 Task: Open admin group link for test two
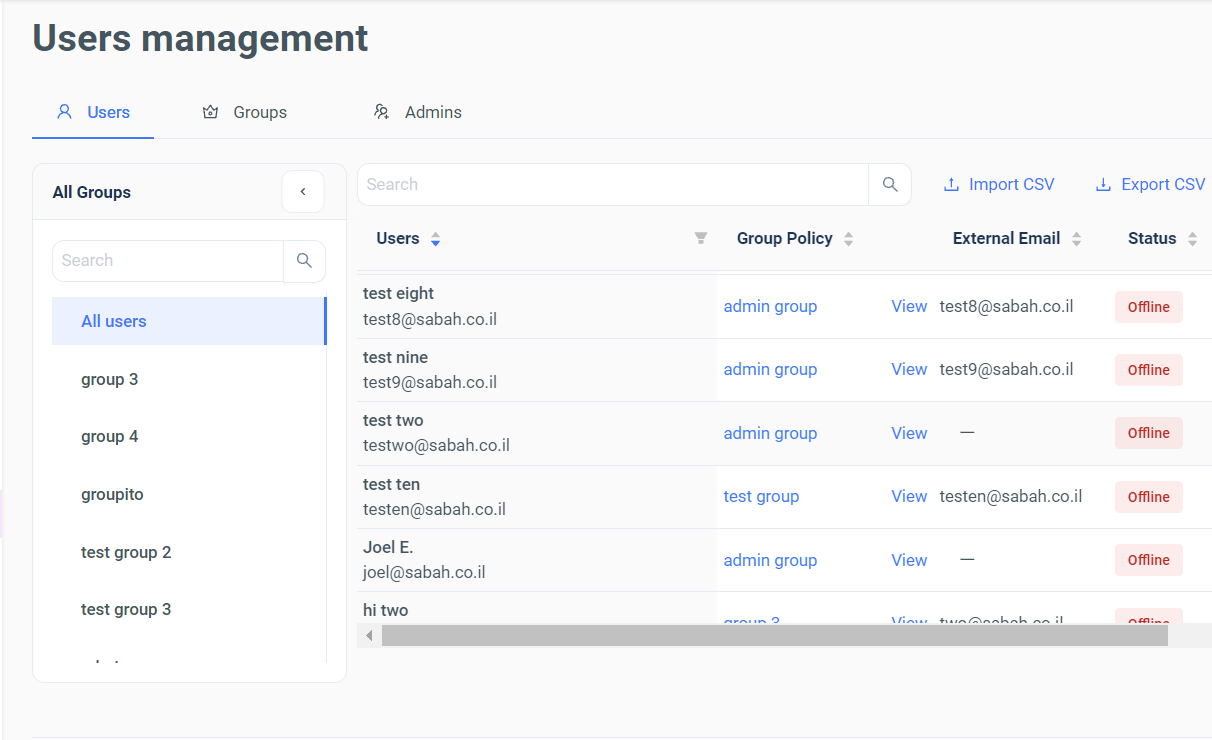coord(770,433)
